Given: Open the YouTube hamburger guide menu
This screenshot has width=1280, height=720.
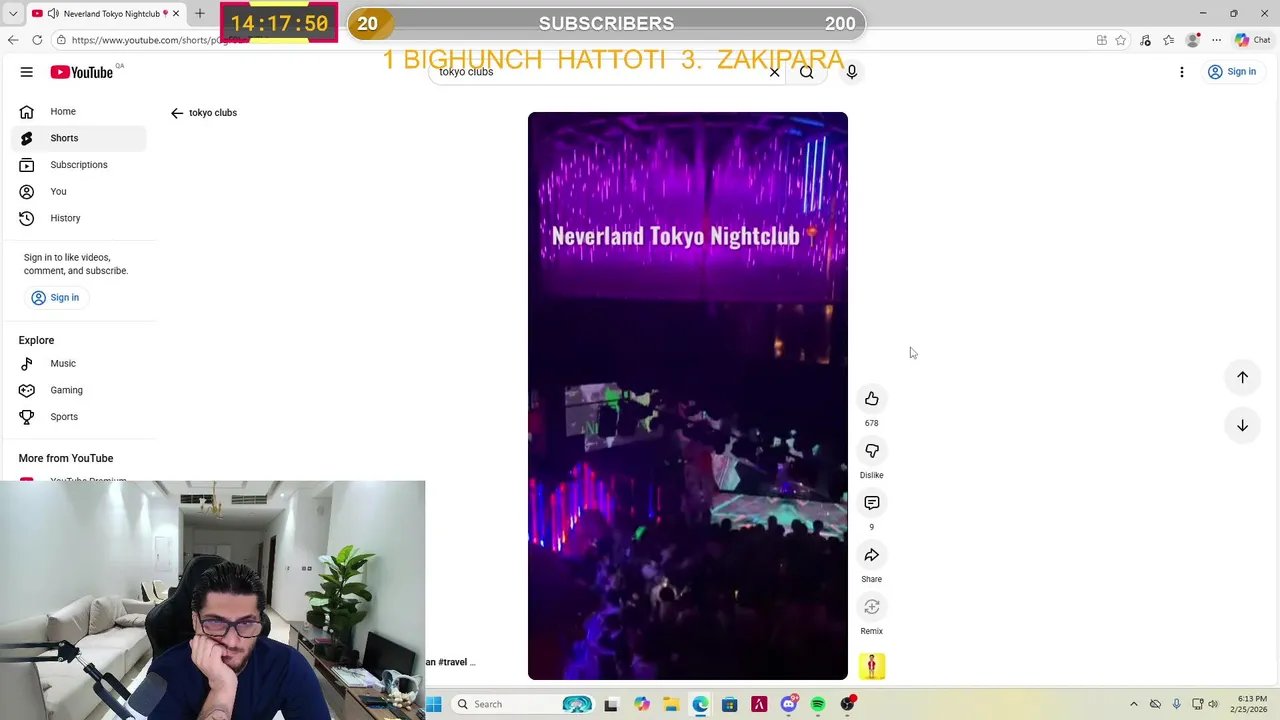Looking at the screenshot, I should [x=27, y=72].
